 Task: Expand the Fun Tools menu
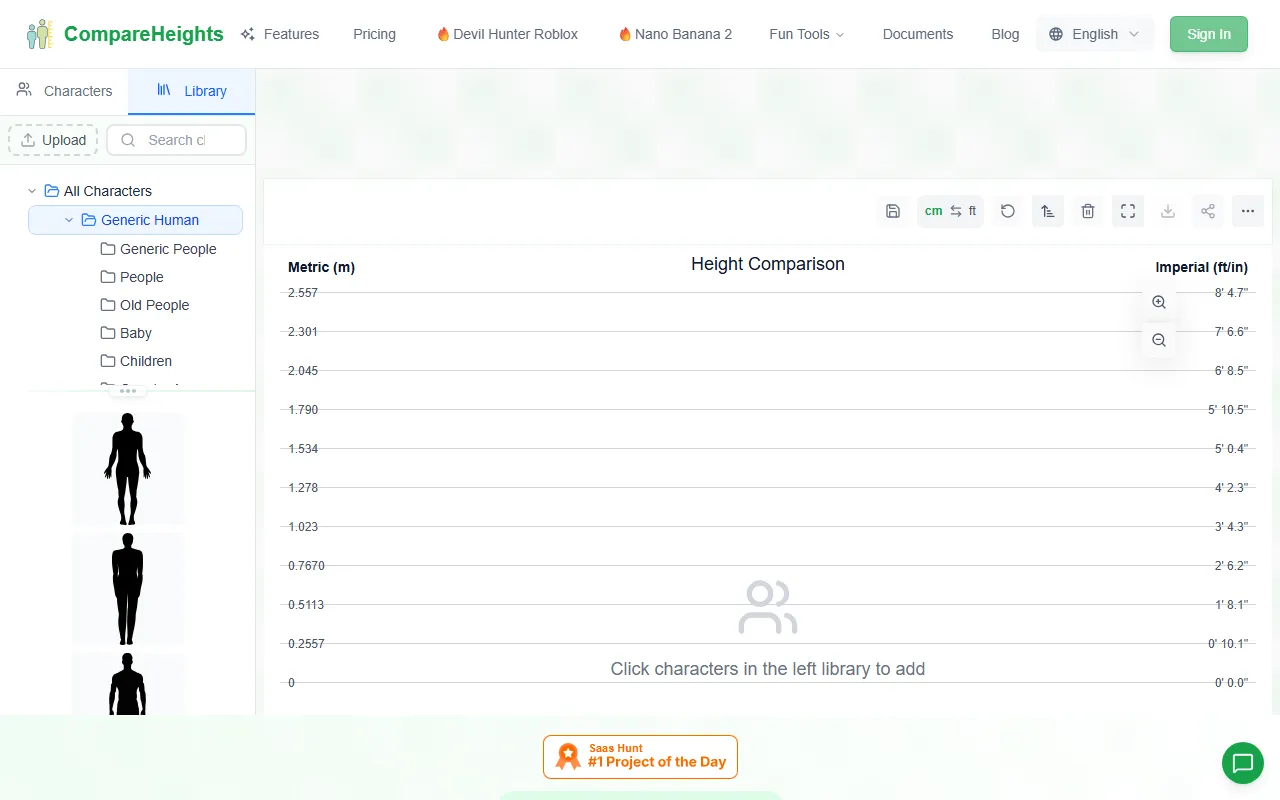pyautogui.click(x=806, y=34)
